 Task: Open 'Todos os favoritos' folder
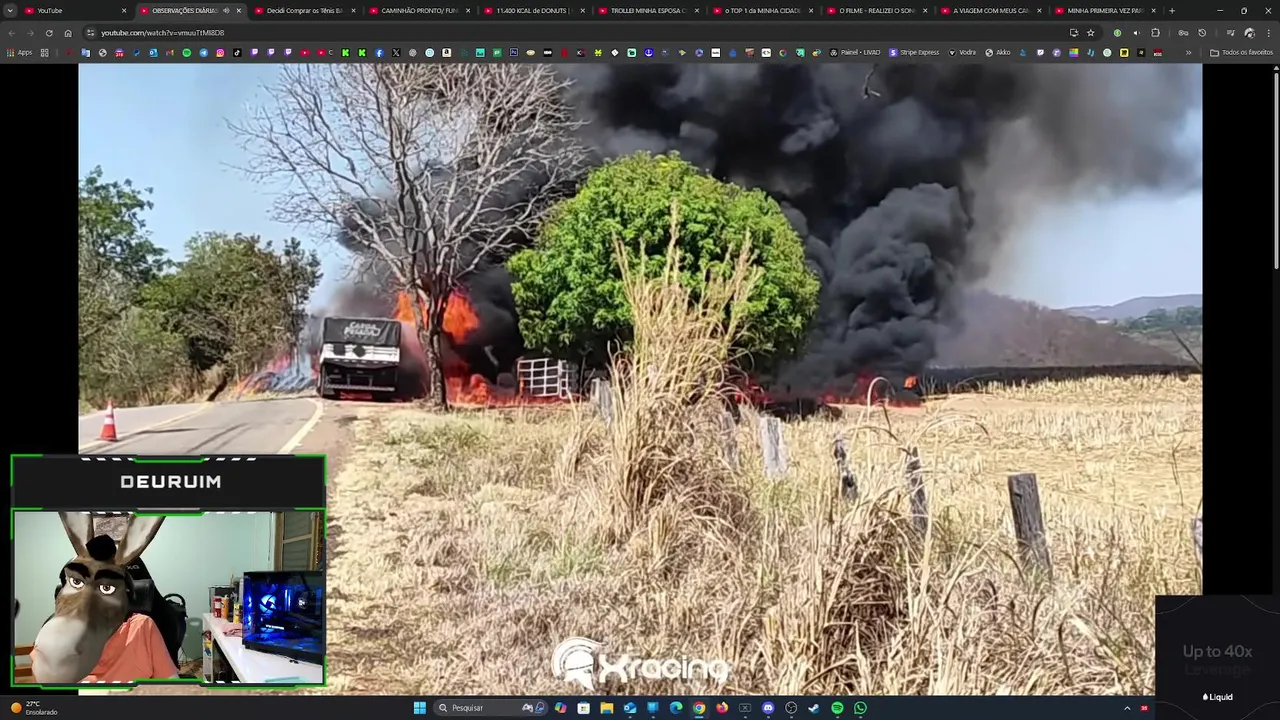(x=1241, y=52)
